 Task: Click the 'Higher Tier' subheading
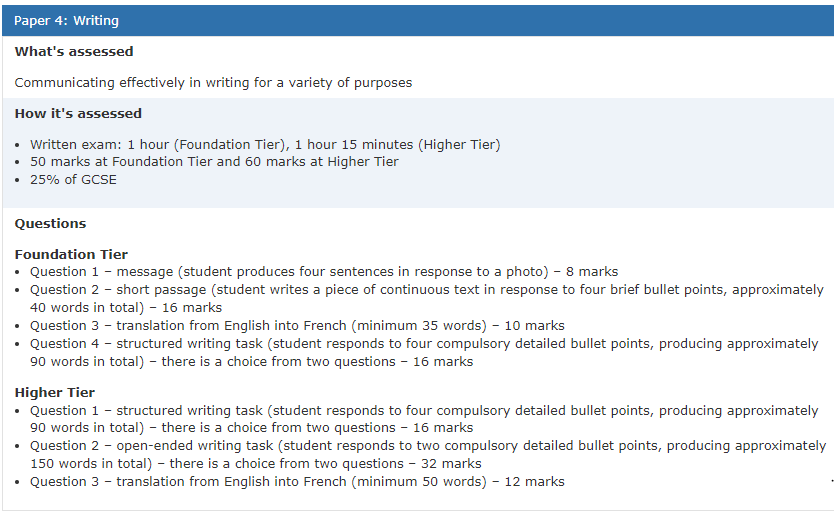click(x=55, y=392)
